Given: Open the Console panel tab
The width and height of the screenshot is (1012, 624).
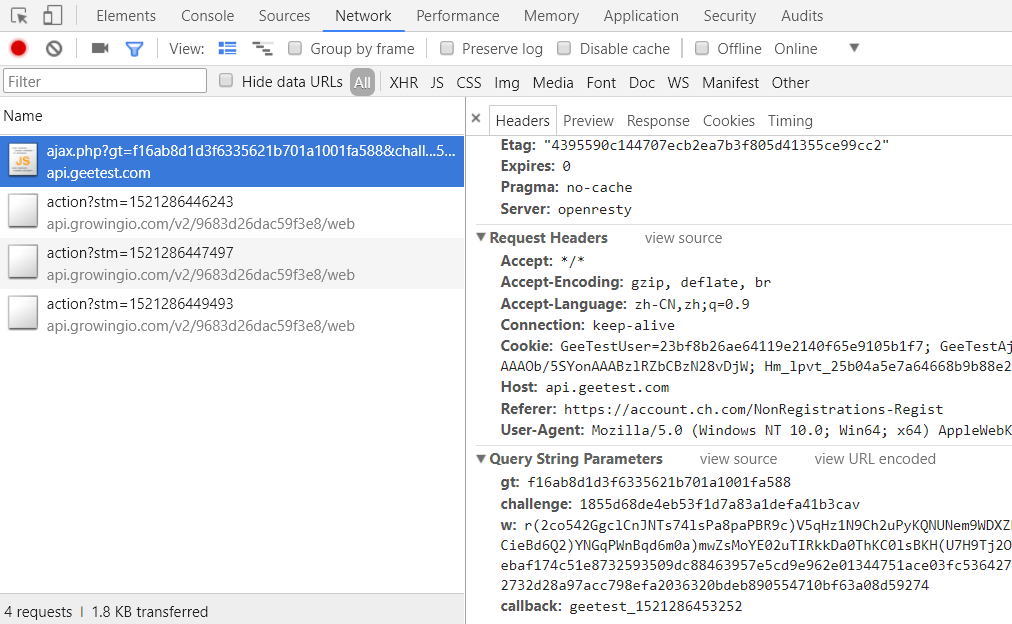Looking at the screenshot, I should click(207, 15).
